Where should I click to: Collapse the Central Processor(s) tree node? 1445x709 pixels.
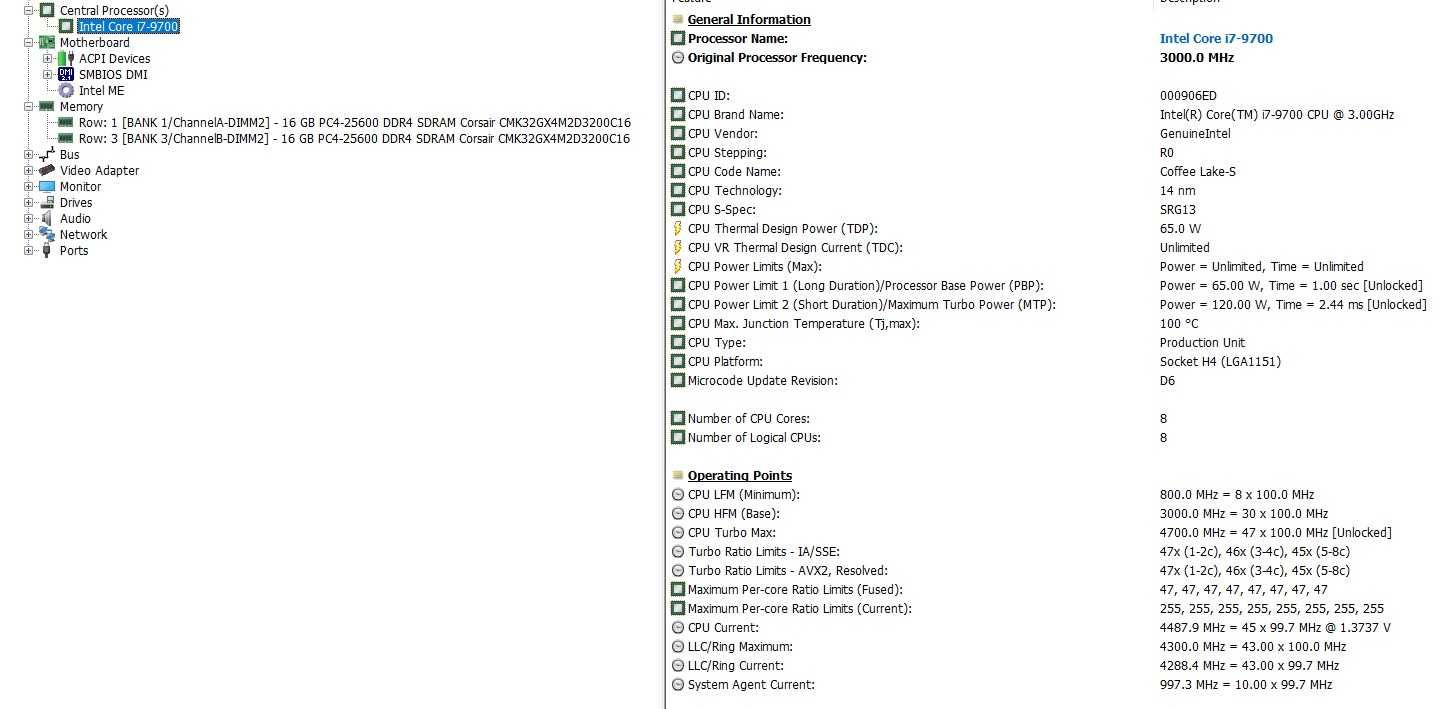29,10
